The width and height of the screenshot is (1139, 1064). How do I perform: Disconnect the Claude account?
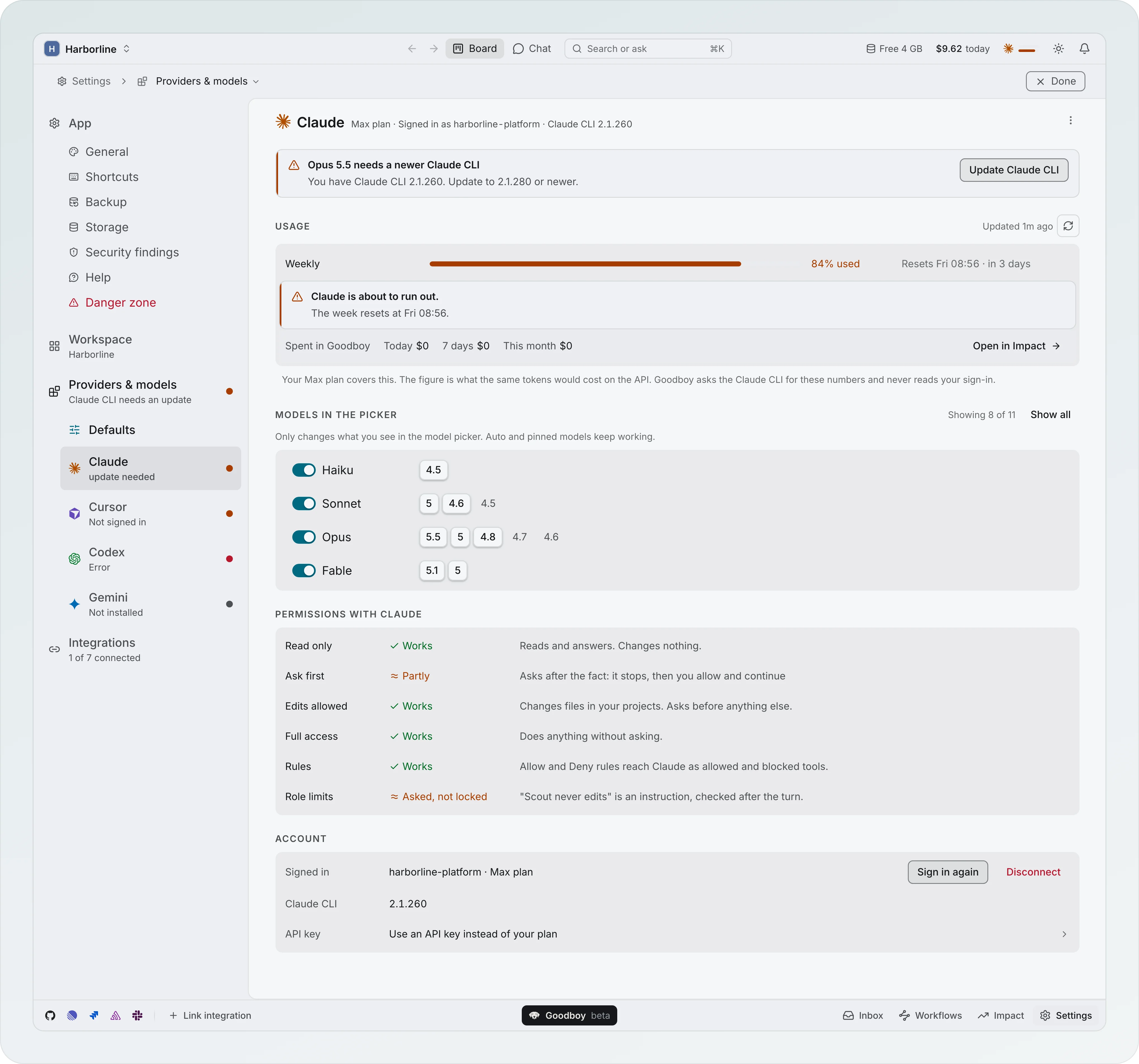click(1033, 872)
